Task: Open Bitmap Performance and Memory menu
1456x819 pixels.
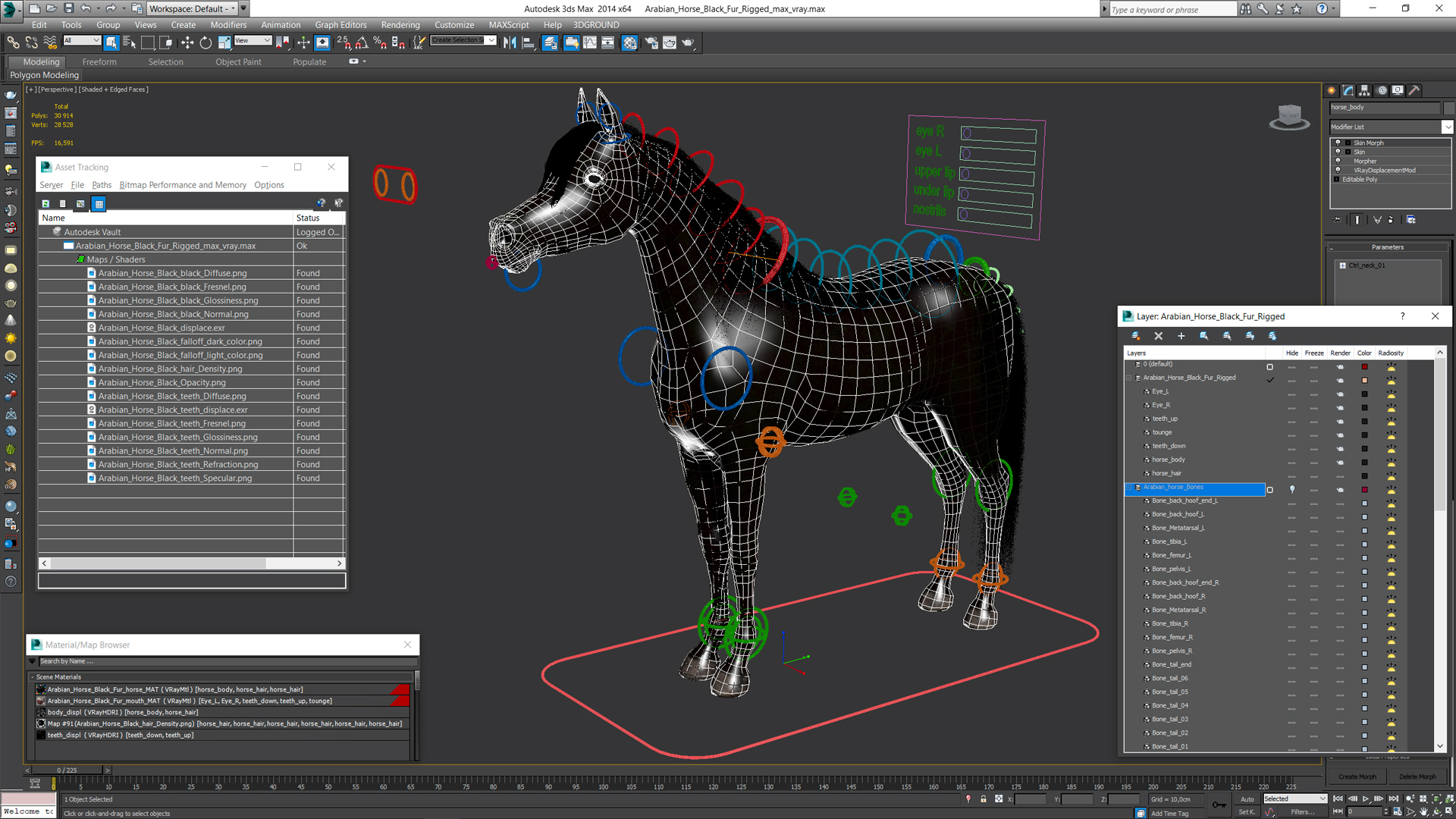Action: (x=183, y=185)
